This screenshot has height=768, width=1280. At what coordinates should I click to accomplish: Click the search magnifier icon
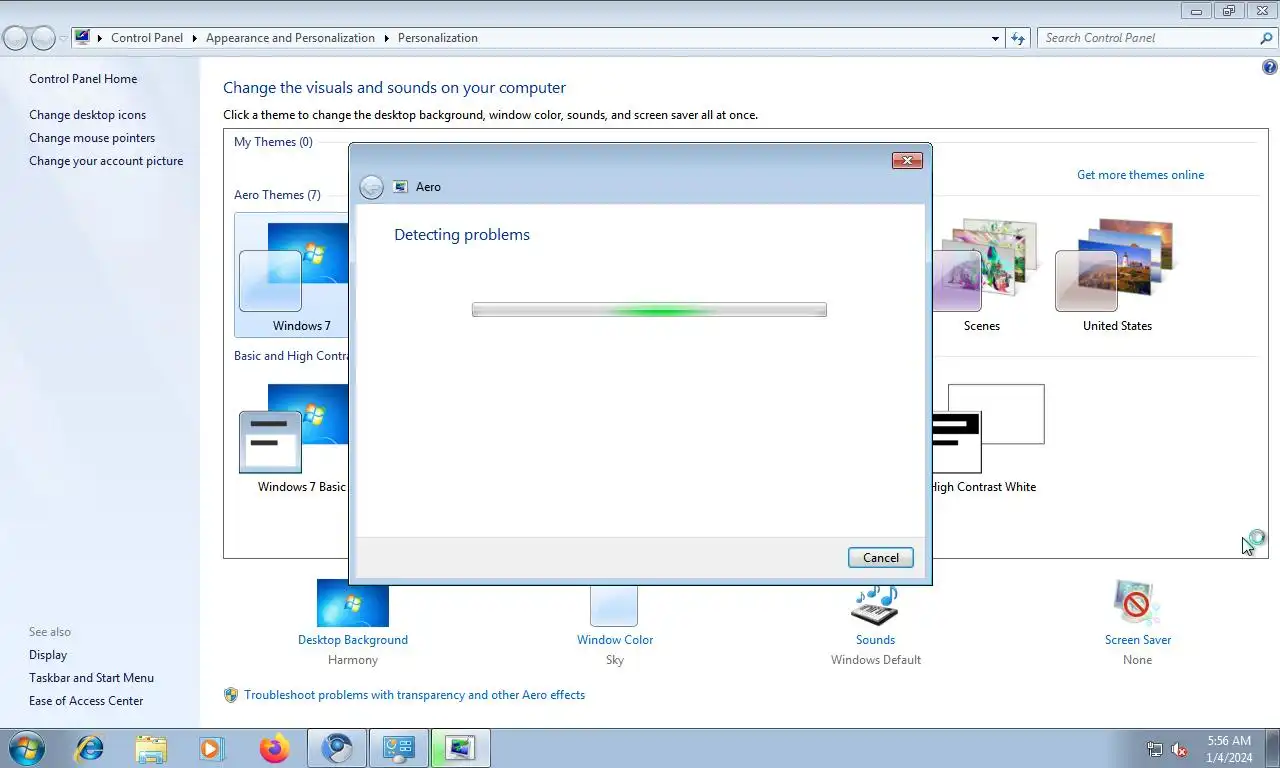1266,38
